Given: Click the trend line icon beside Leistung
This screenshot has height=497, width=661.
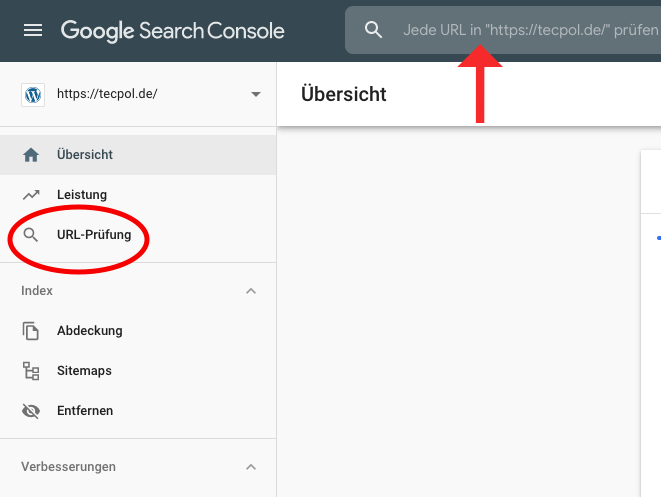Looking at the screenshot, I should tap(31, 195).
